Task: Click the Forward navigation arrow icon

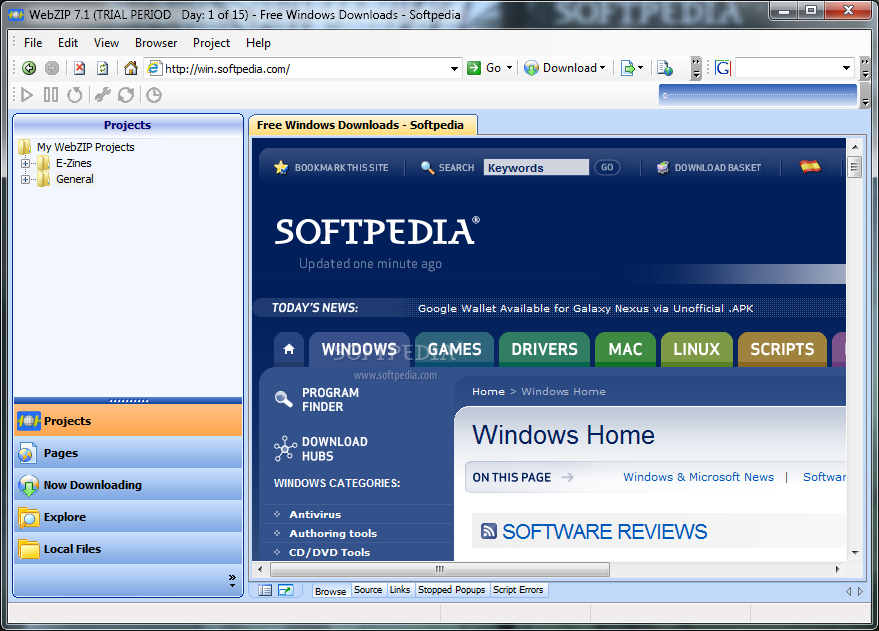Action: coord(52,68)
